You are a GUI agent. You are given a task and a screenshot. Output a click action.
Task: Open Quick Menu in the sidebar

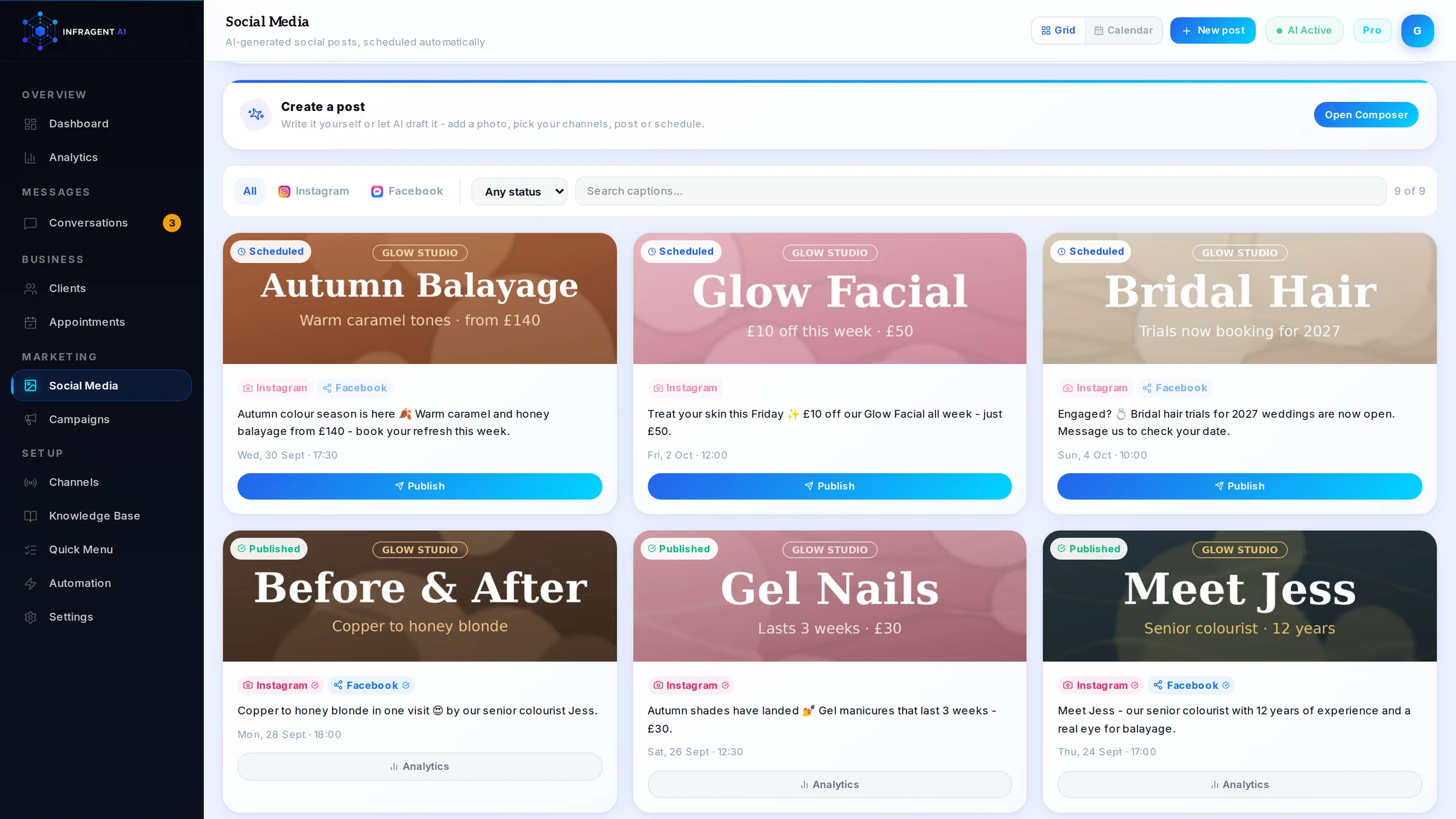pyautogui.click(x=101, y=550)
